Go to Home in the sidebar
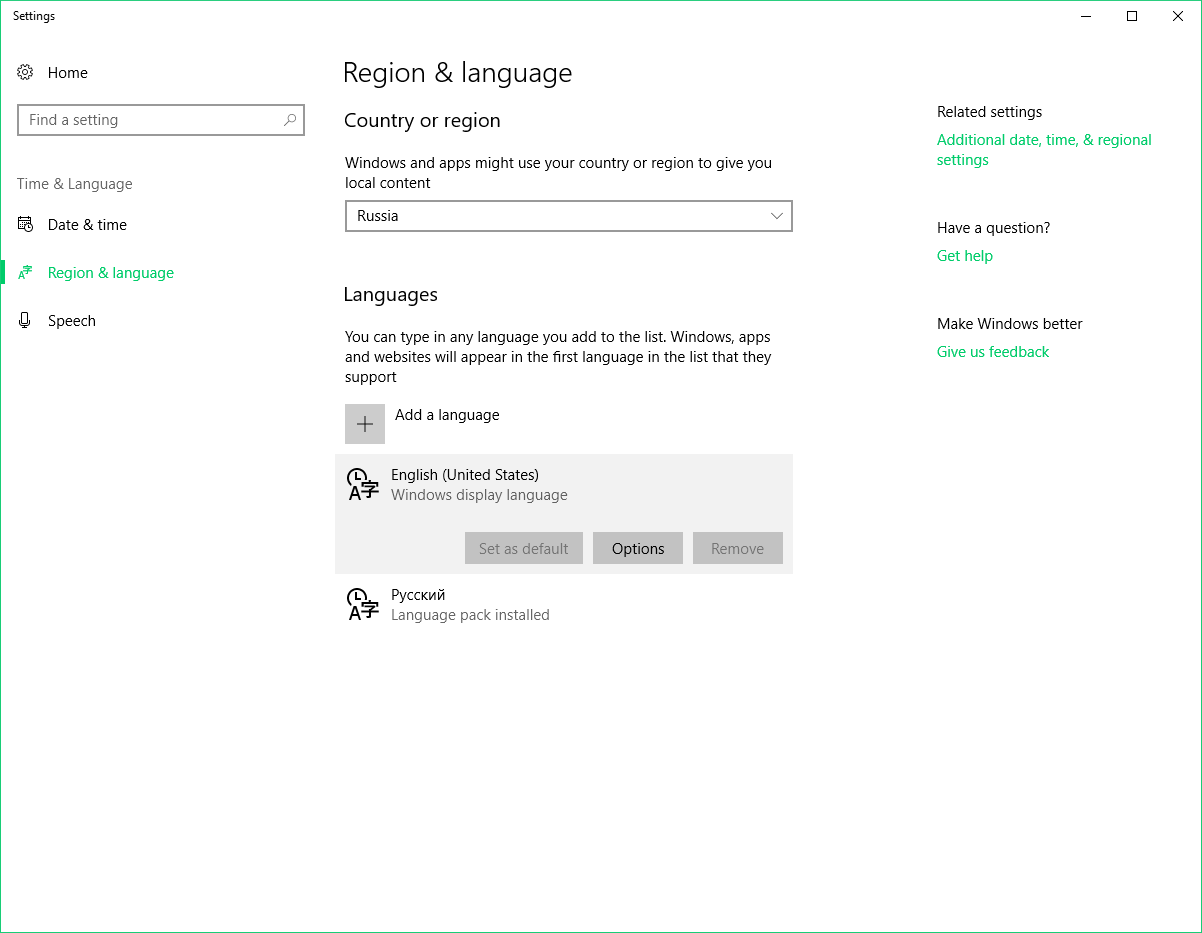Viewport: 1202px width, 933px height. tap(68, 72)
